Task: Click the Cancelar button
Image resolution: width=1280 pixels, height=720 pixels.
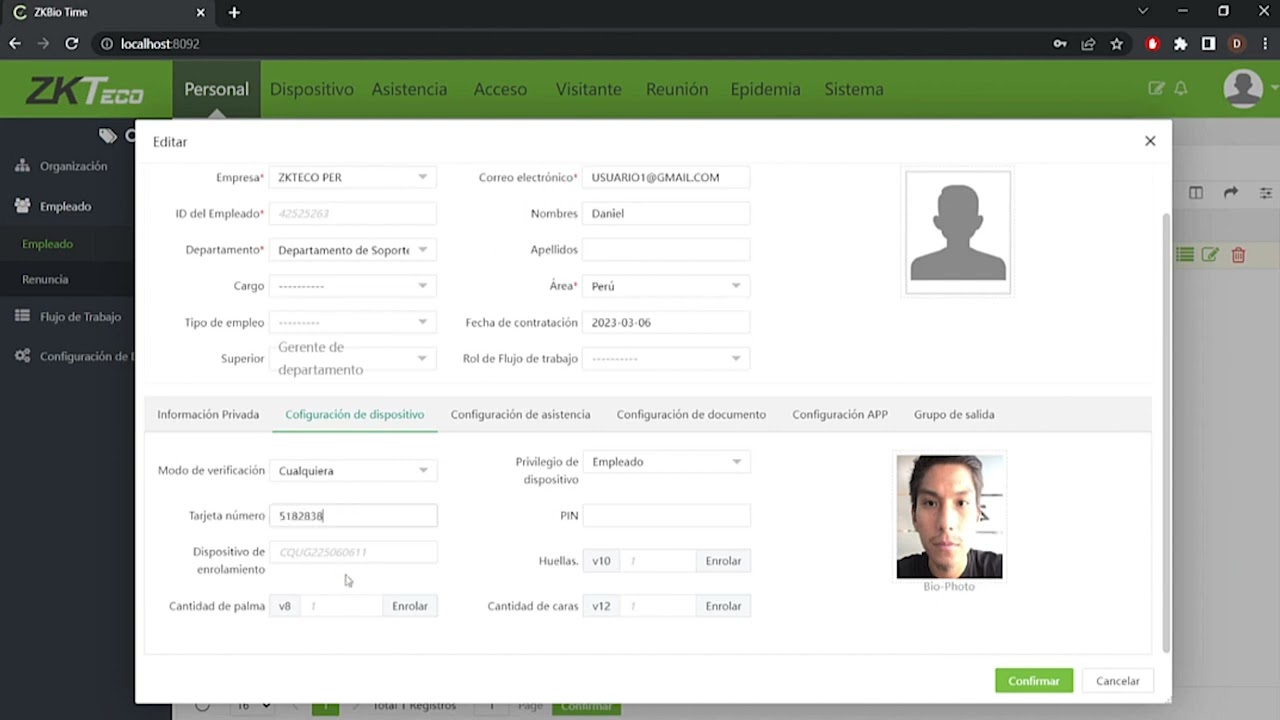Action: 1118,681
